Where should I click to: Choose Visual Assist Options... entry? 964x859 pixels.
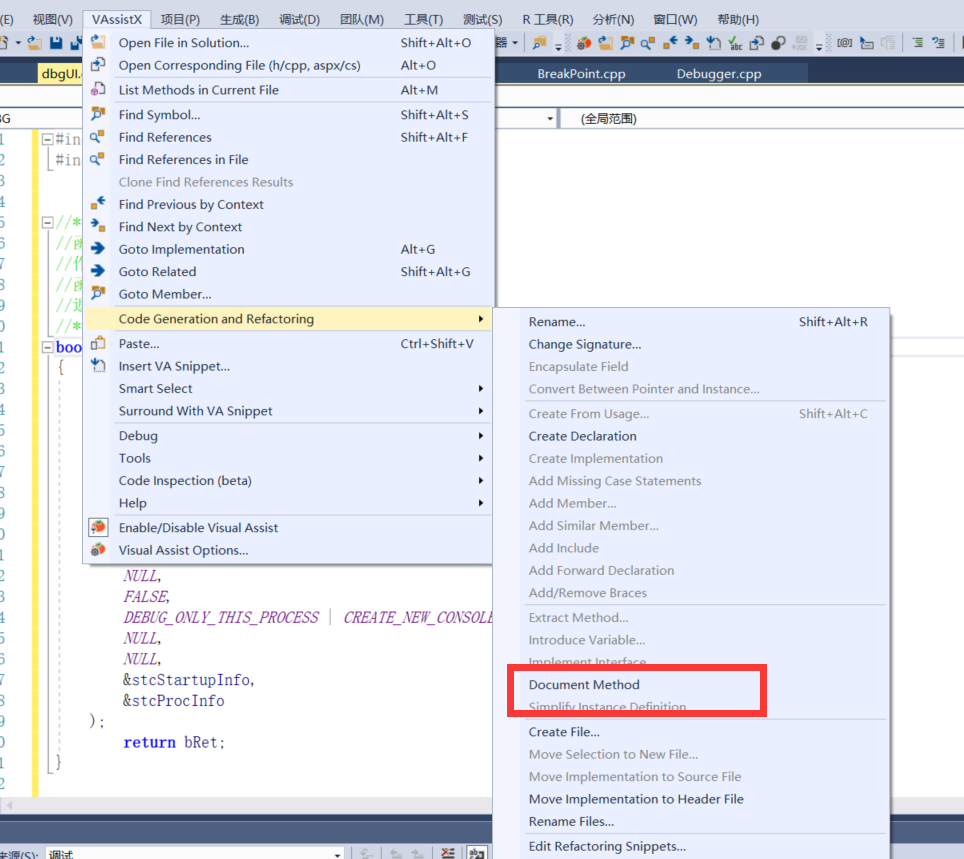pyautogui.click(x=288, y=550)
